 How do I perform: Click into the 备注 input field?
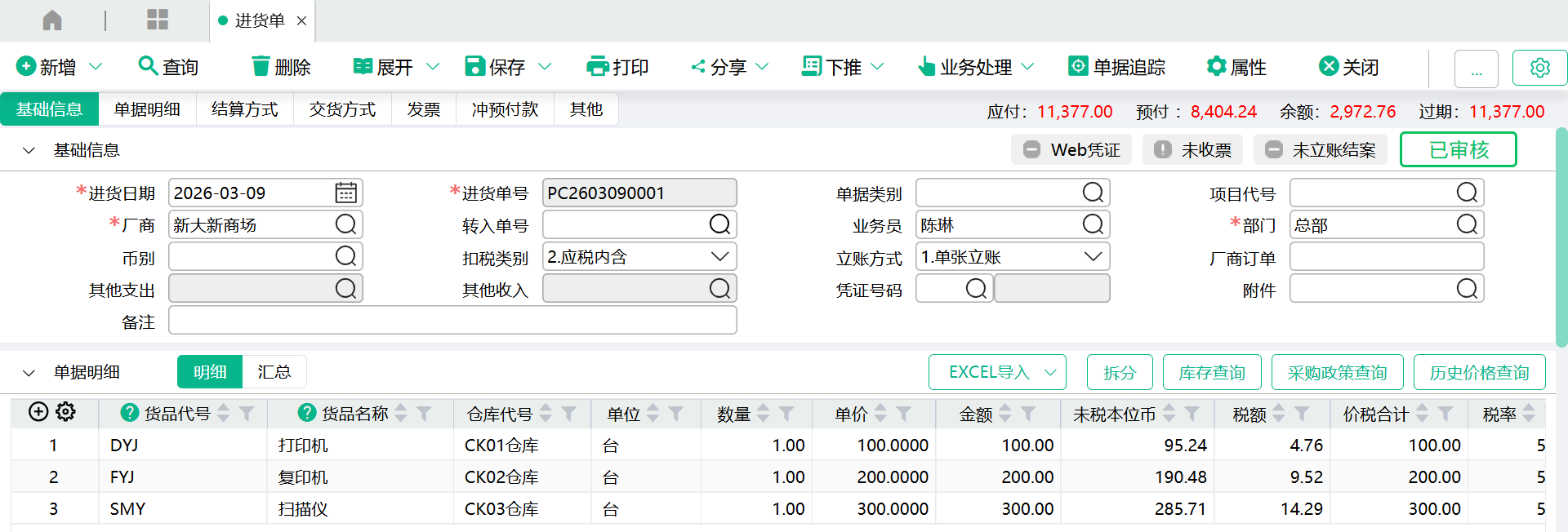coord(452,321)
